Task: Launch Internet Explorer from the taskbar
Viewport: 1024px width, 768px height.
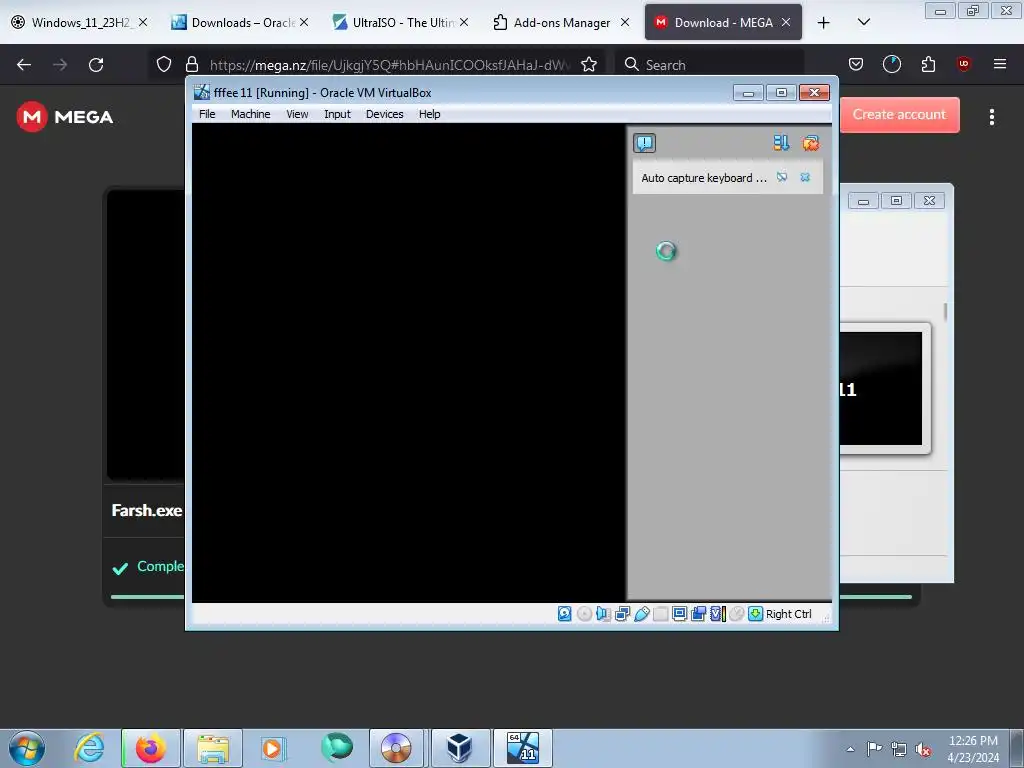Action: pos(89,748)
